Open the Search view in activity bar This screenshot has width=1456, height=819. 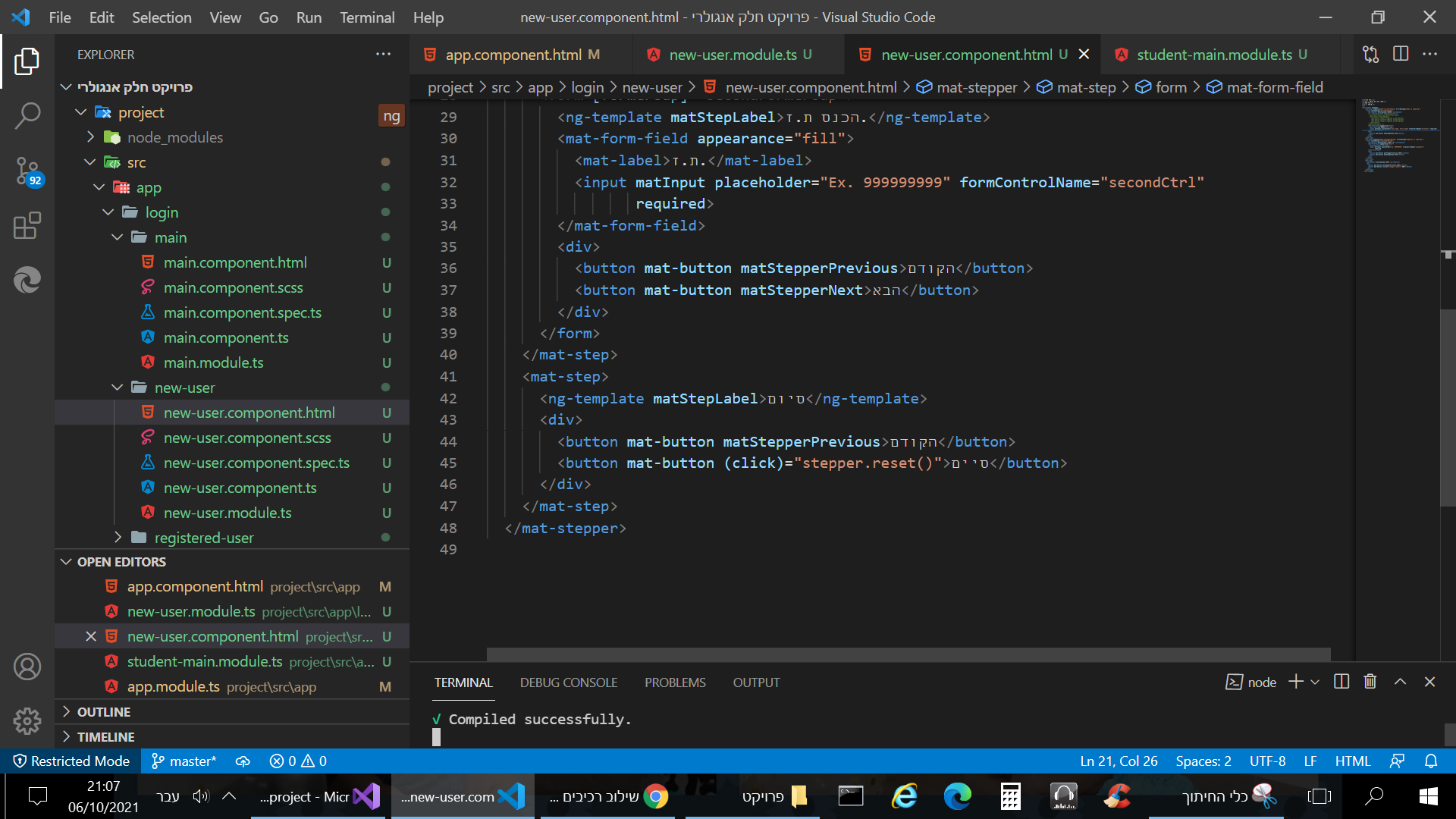tap(27, 116)
